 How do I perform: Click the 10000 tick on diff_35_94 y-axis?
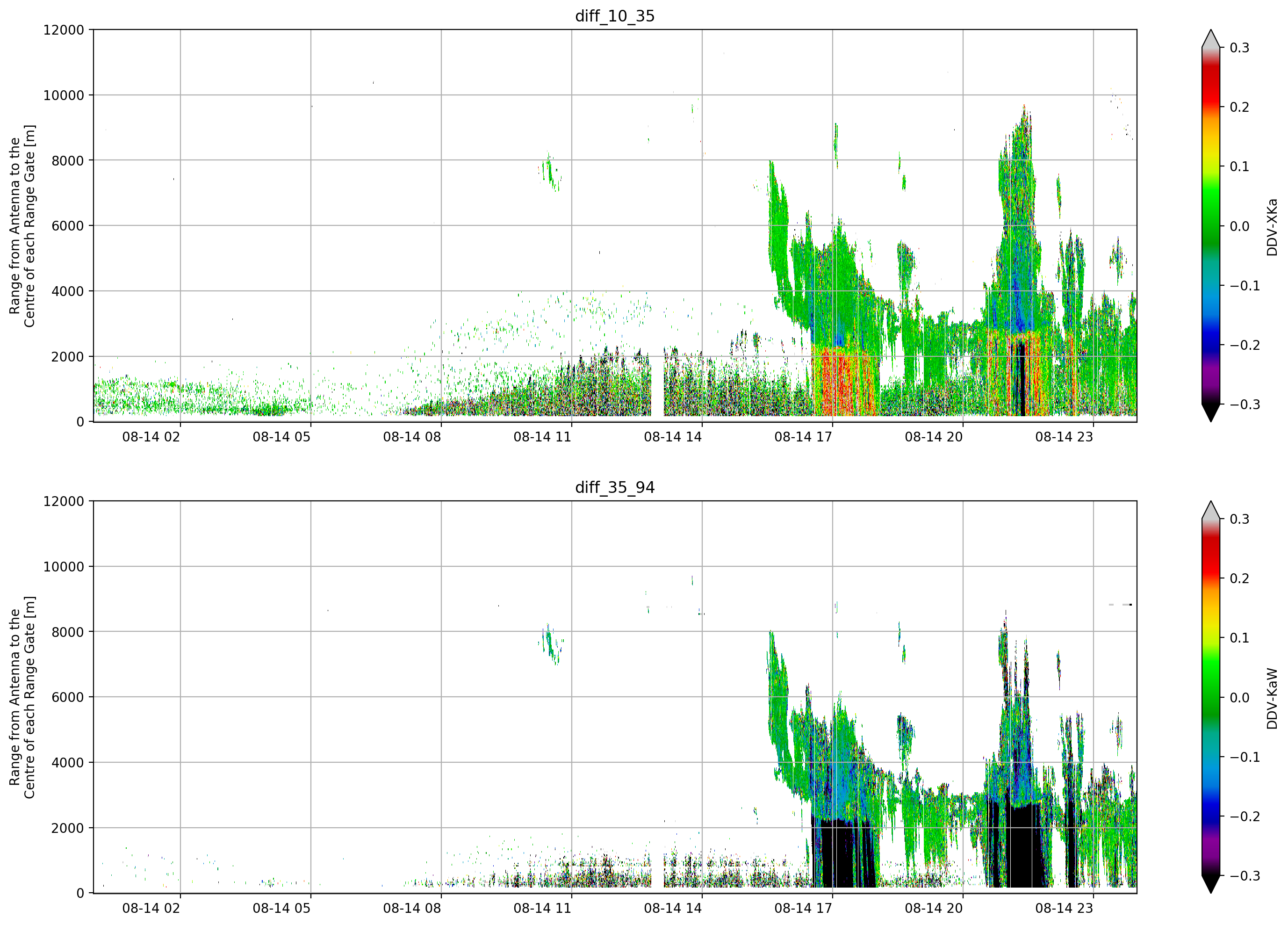coord(64,566)
